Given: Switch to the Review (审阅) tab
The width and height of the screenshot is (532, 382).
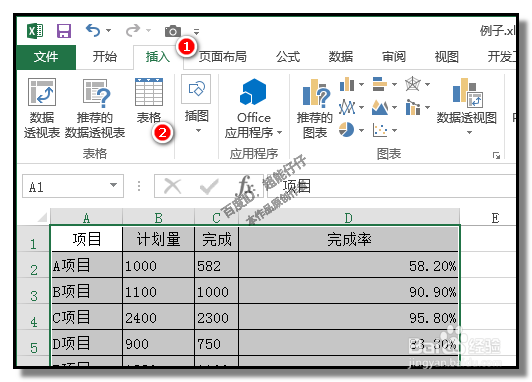Looking at the screenshot, I should pos(394,57).
